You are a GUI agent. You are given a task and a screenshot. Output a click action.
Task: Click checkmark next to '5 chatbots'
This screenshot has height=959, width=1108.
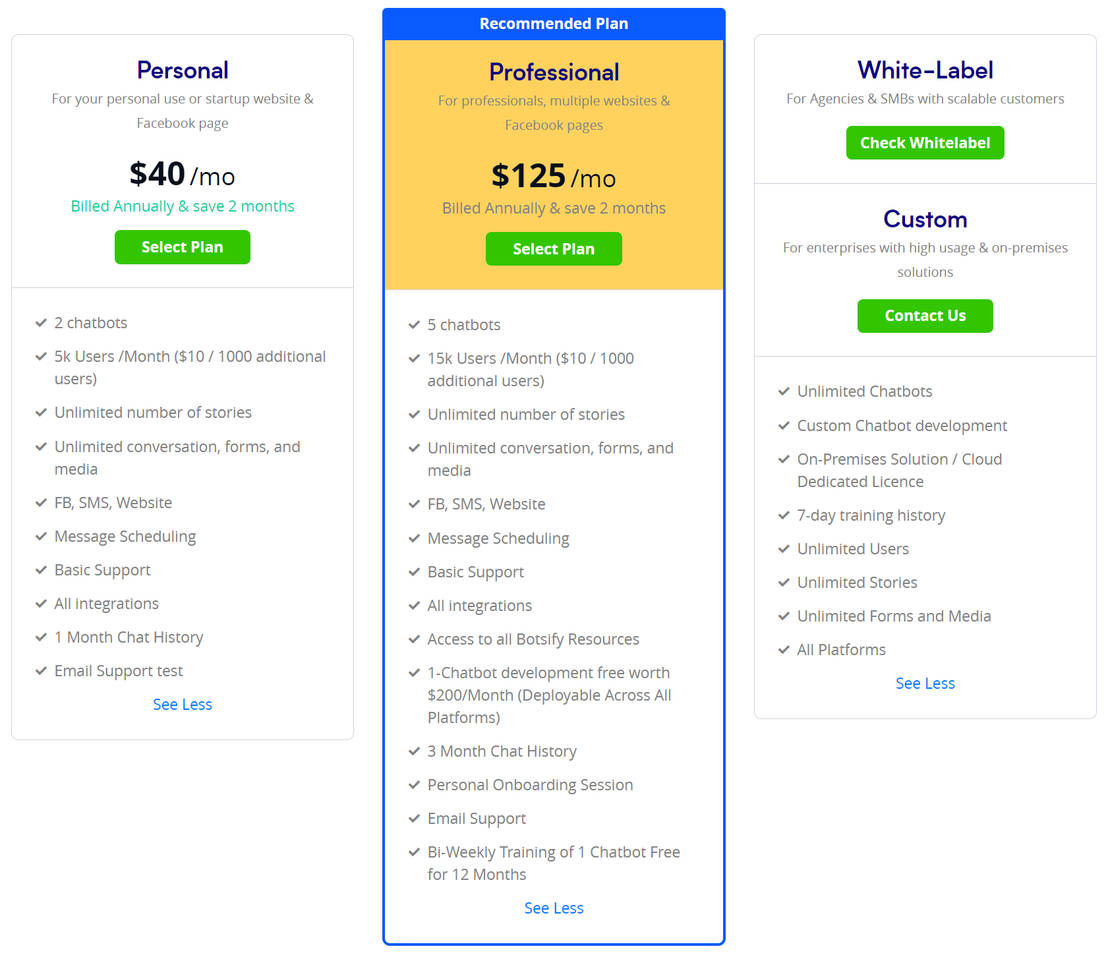tap(414, 325)
